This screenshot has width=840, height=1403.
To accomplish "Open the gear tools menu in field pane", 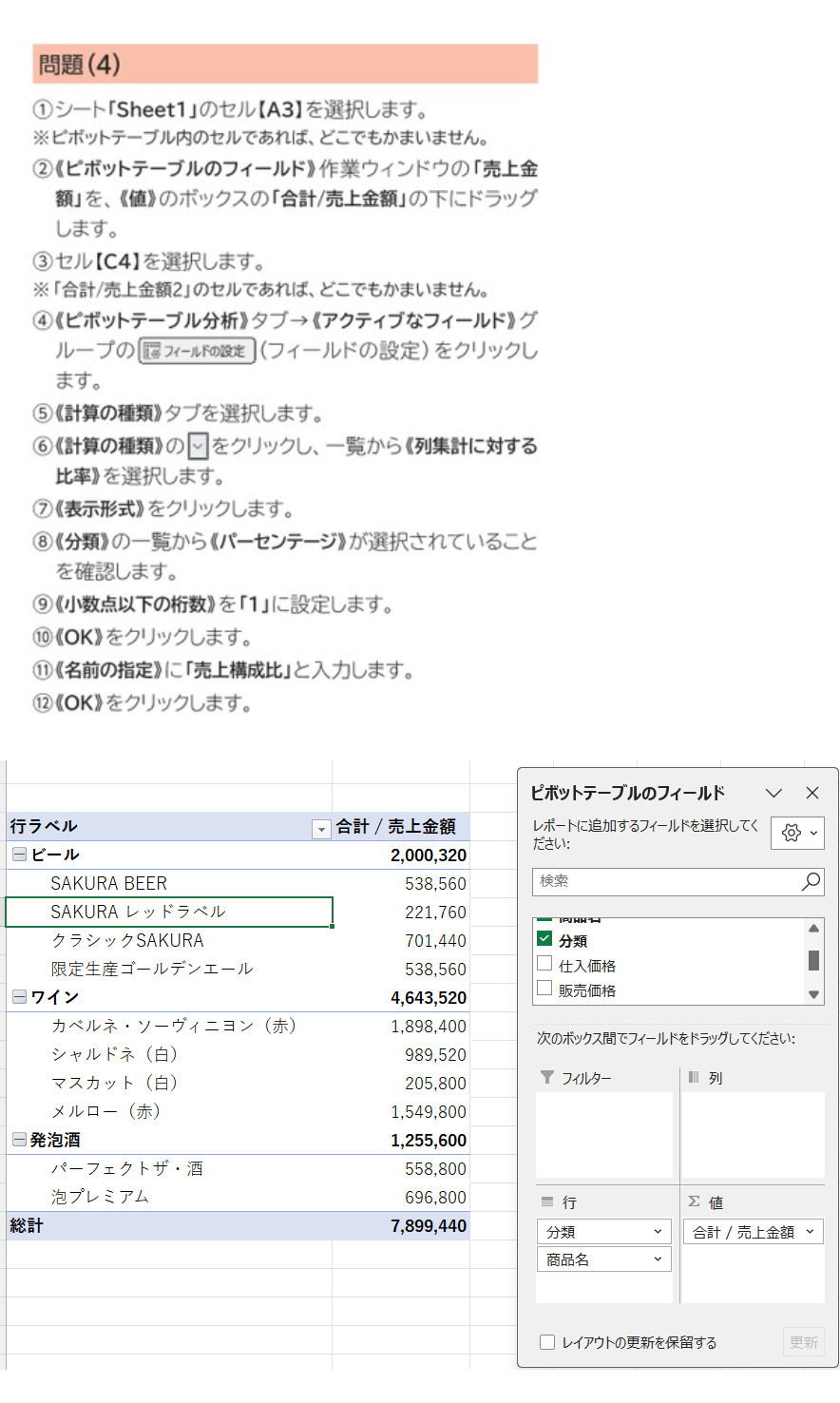I will click(x=797, y=833).
